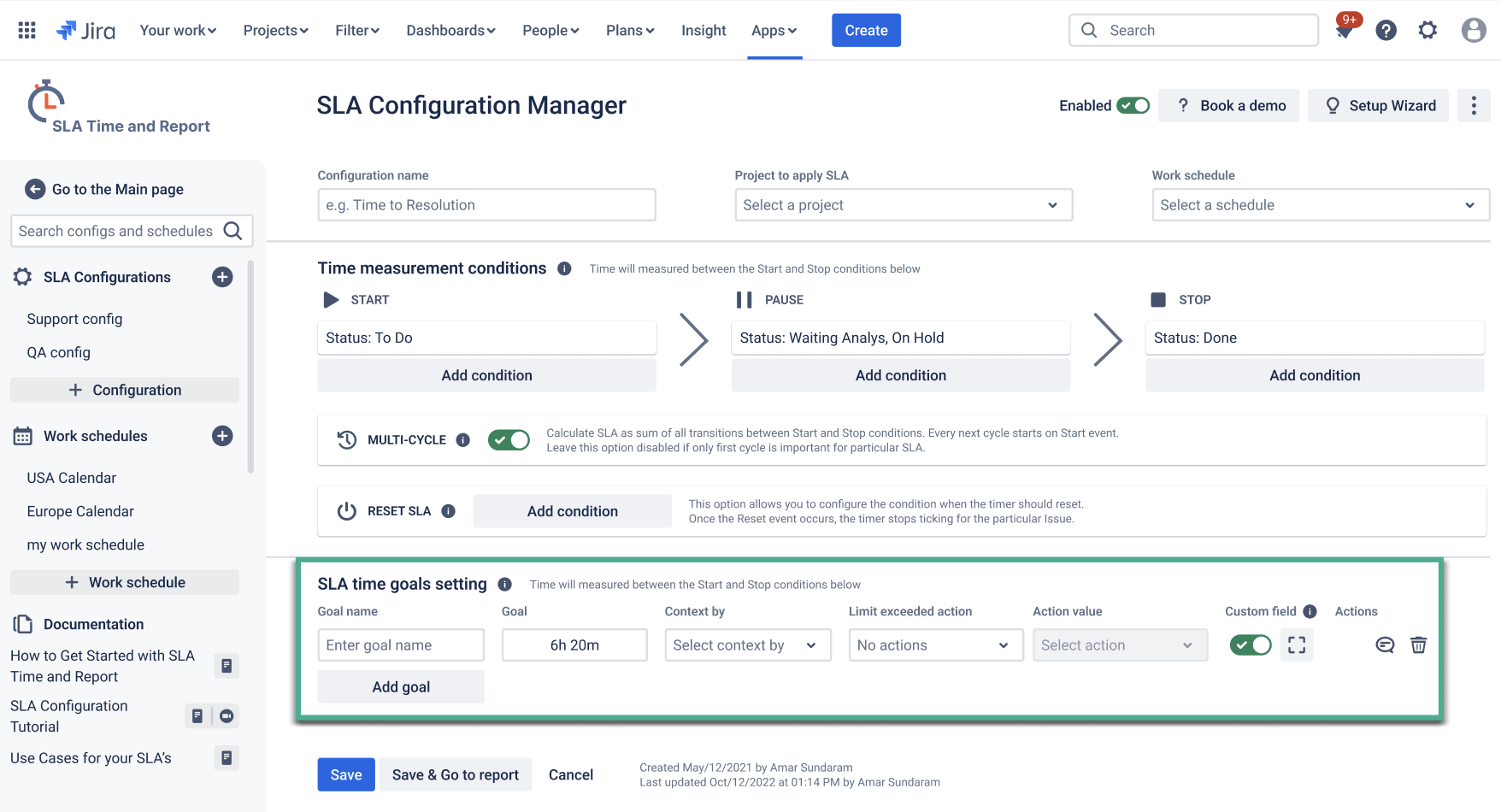Delete the goal with trash icon
The image size is (1501, 812).
pos(1418,645)
